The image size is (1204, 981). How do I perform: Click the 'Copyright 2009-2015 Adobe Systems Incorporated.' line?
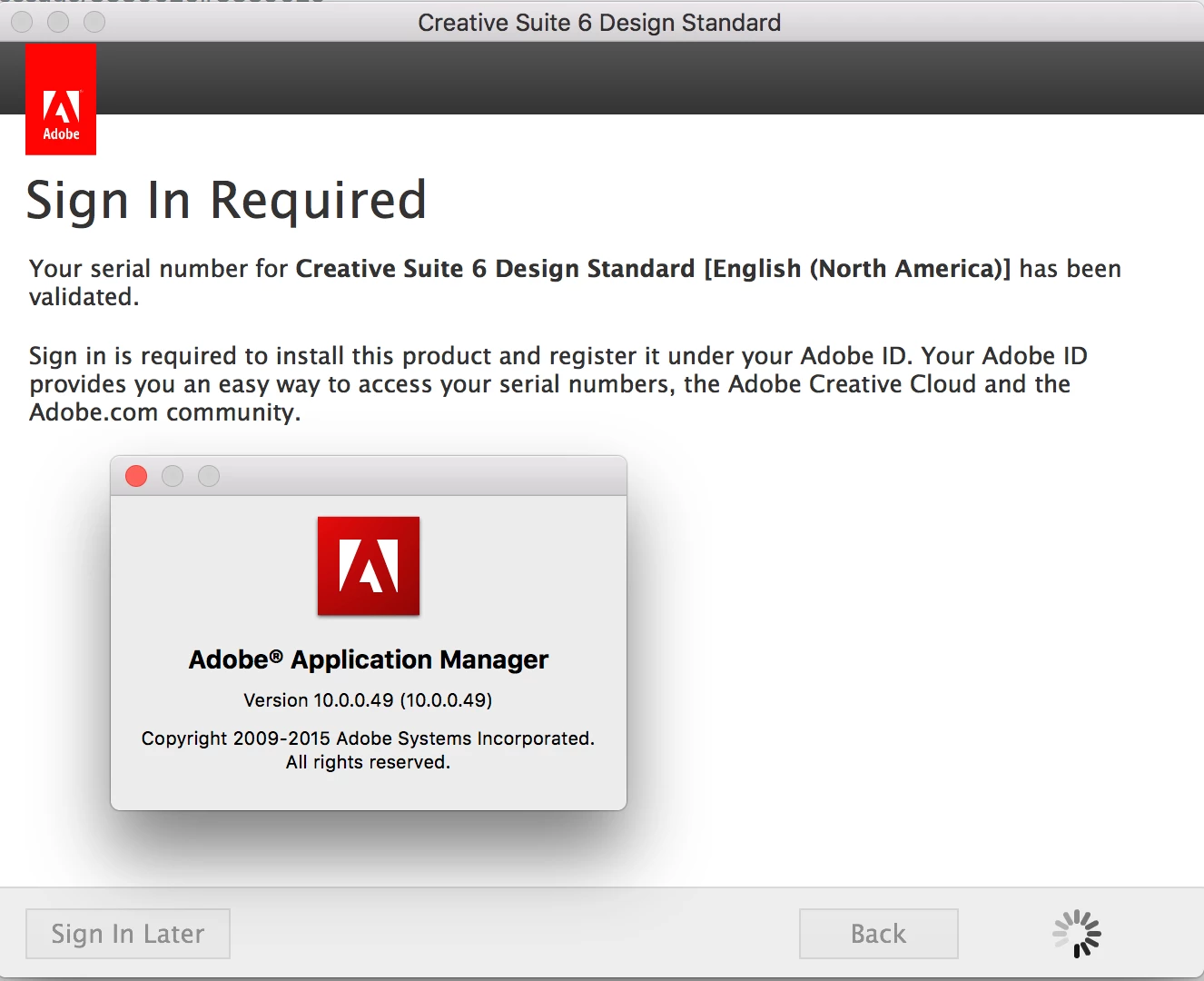(x=368, y=738)
